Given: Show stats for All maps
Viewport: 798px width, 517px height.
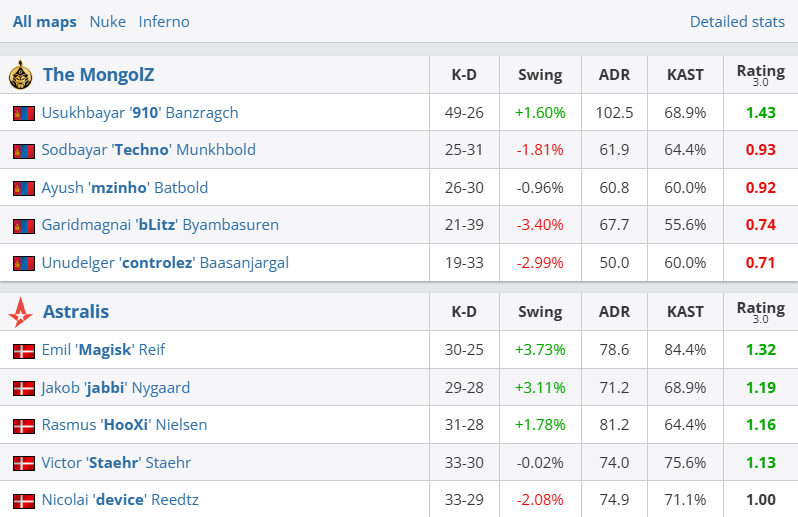Looking at the screenshot, I should (x=44, y=21).
